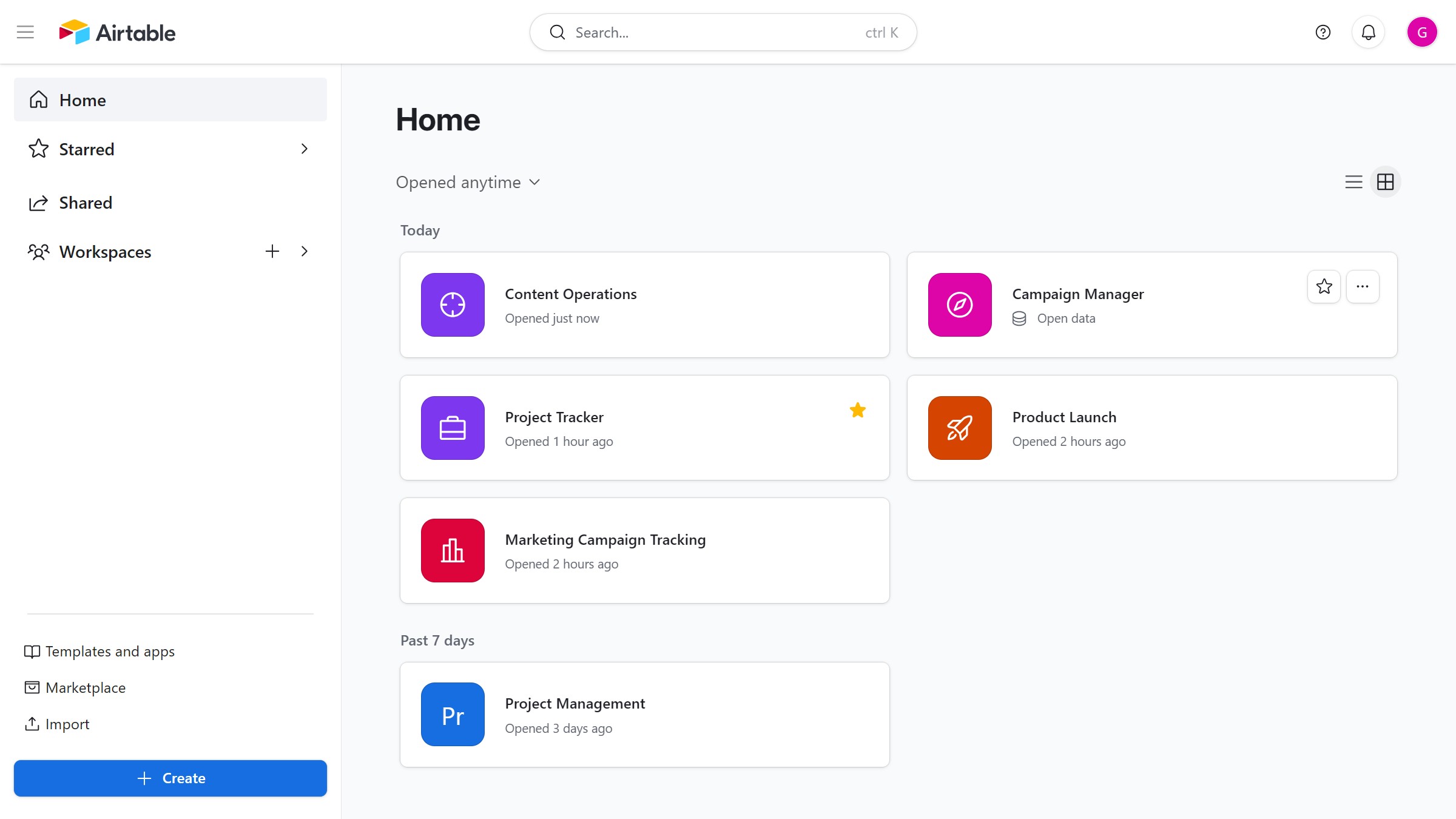Image resolution: width=1456 pixels, height=819 pixels.
Task: Add a new workspace with plus icon
Action: [x=272, y=251]
